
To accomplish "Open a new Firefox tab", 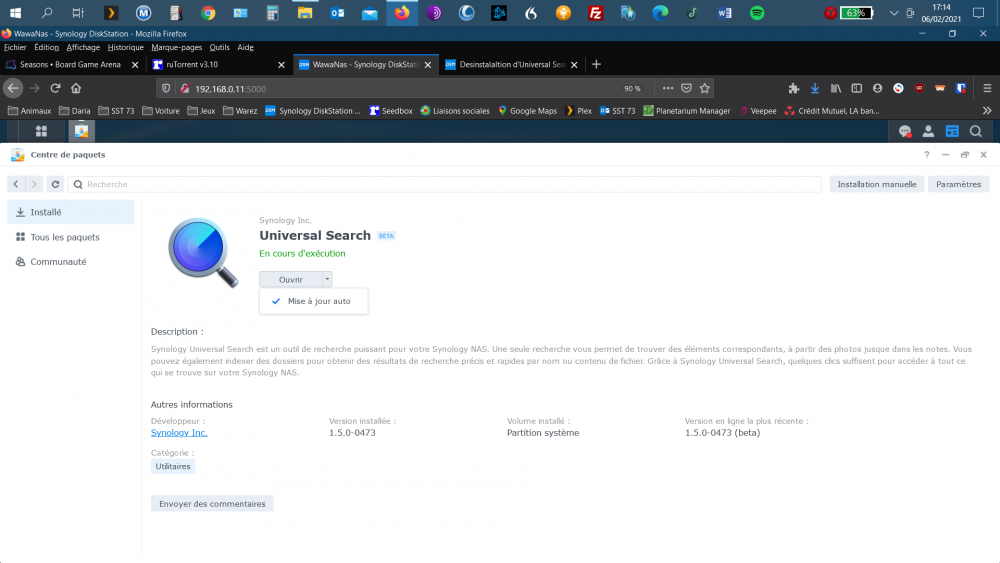I will (x=596, y=64).
